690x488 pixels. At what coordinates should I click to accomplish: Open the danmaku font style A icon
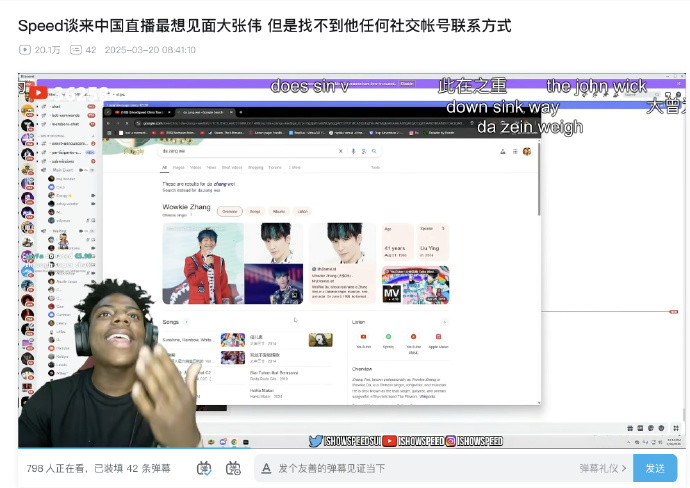point(266,469)
